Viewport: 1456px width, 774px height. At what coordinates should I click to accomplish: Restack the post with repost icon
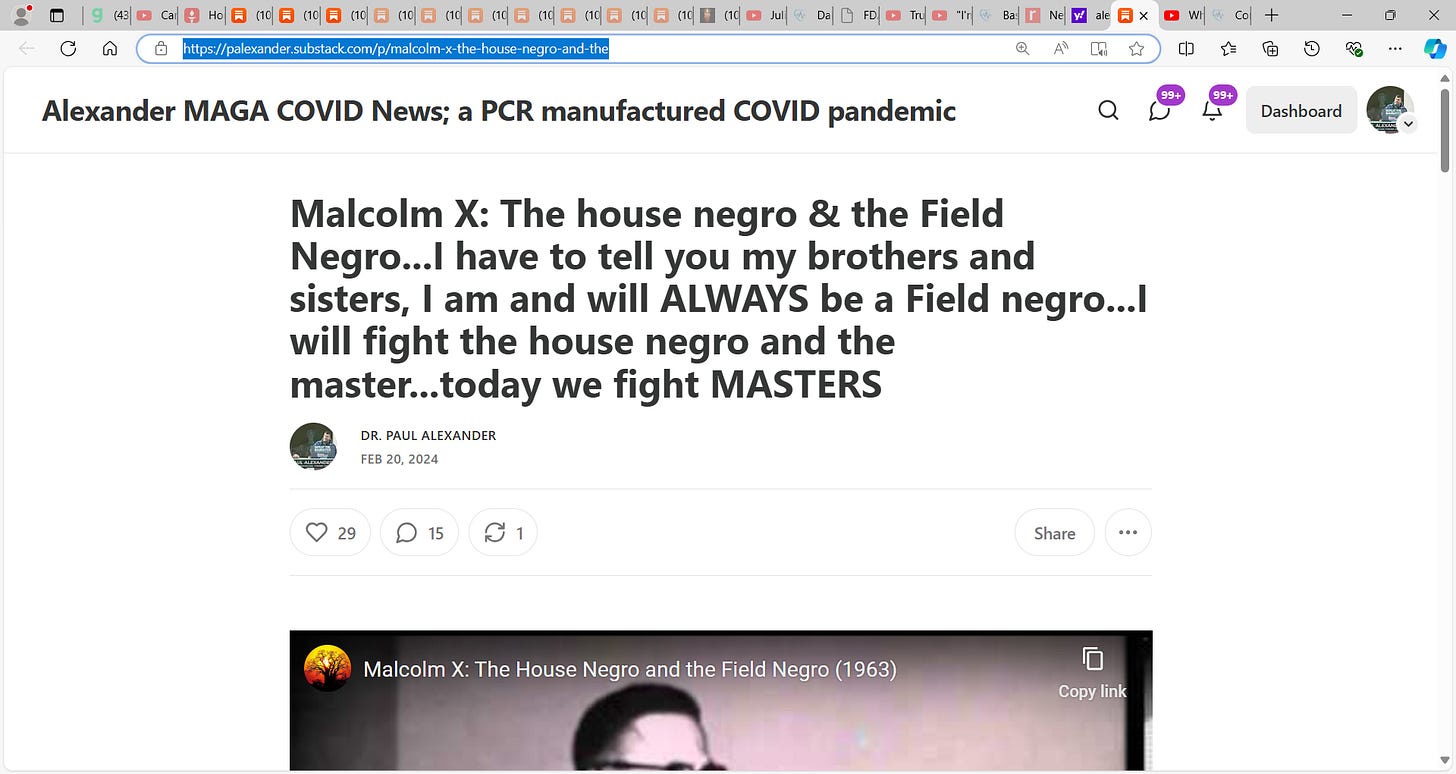[503, 532]
